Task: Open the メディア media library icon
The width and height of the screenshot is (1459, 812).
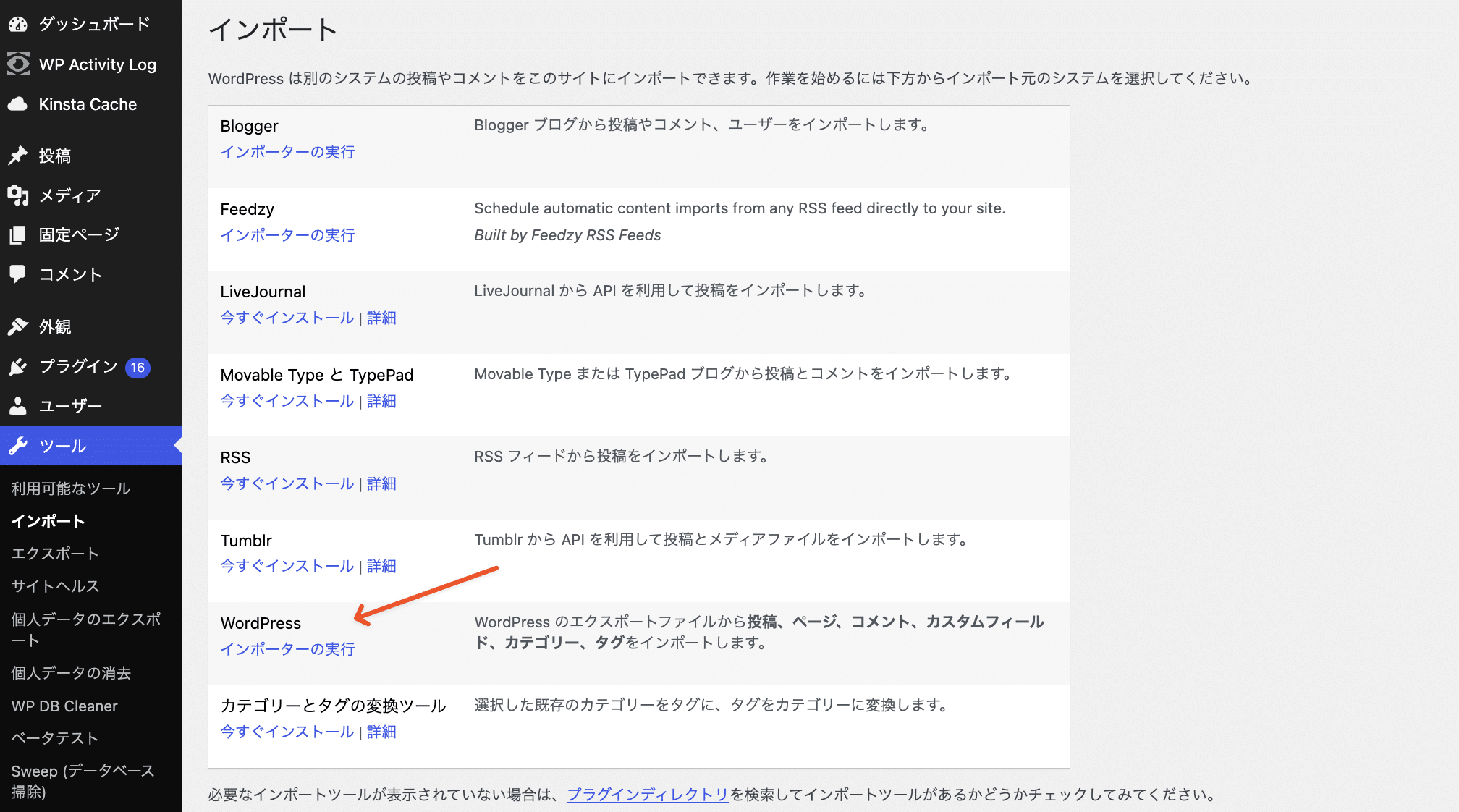Action: [x=18, y=195]
